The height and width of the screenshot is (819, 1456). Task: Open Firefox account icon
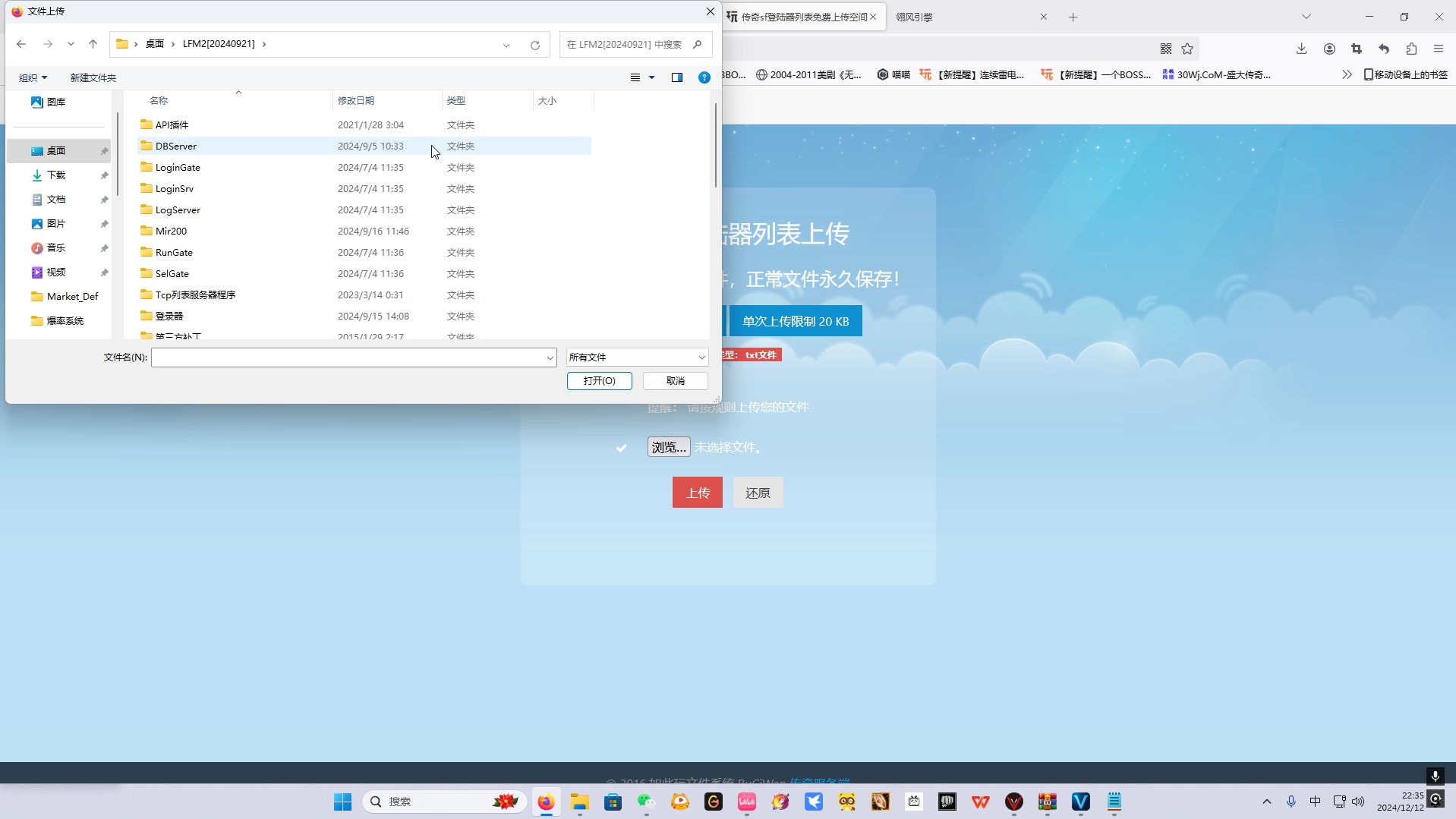[x=1329, y=49]
